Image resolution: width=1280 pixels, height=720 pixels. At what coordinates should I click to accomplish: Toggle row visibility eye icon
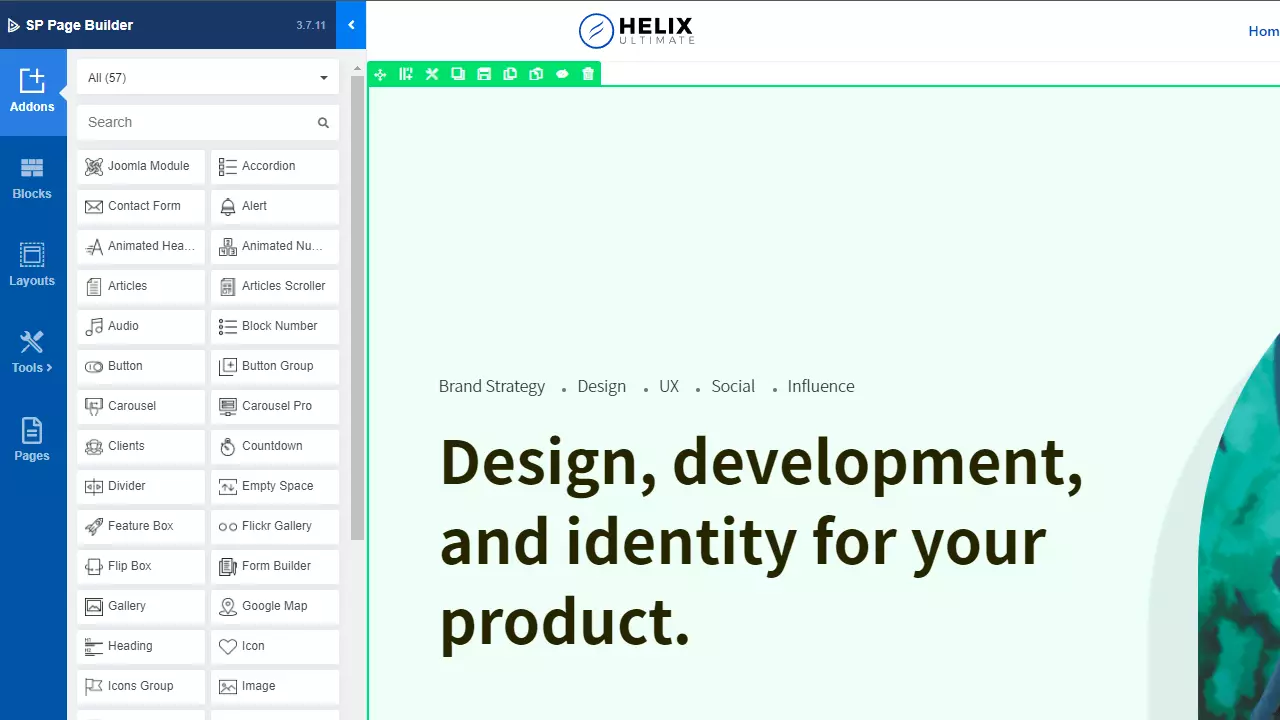(x=562, y=75)
